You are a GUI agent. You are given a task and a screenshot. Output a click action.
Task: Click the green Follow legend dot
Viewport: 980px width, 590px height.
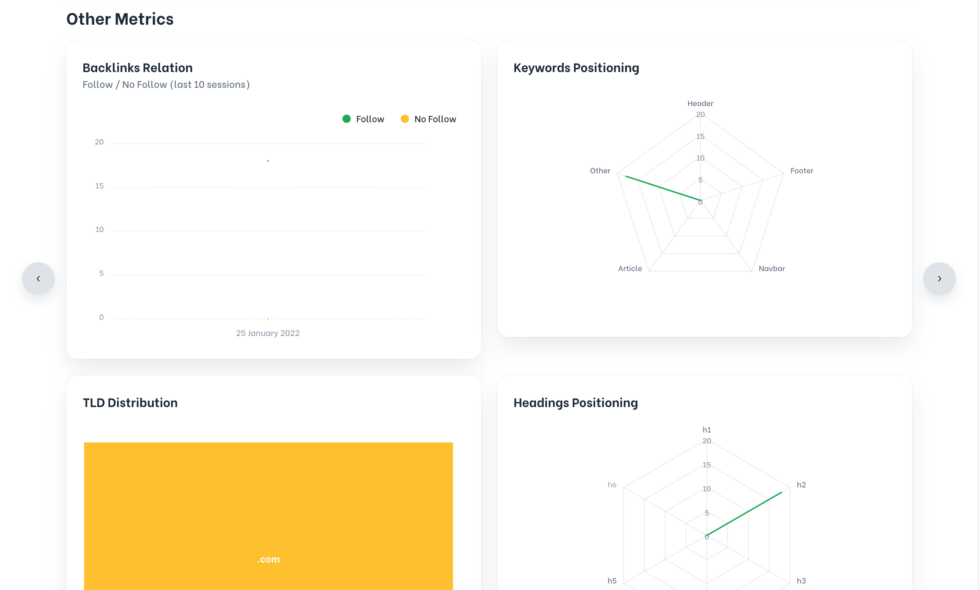tap(346, 119)
